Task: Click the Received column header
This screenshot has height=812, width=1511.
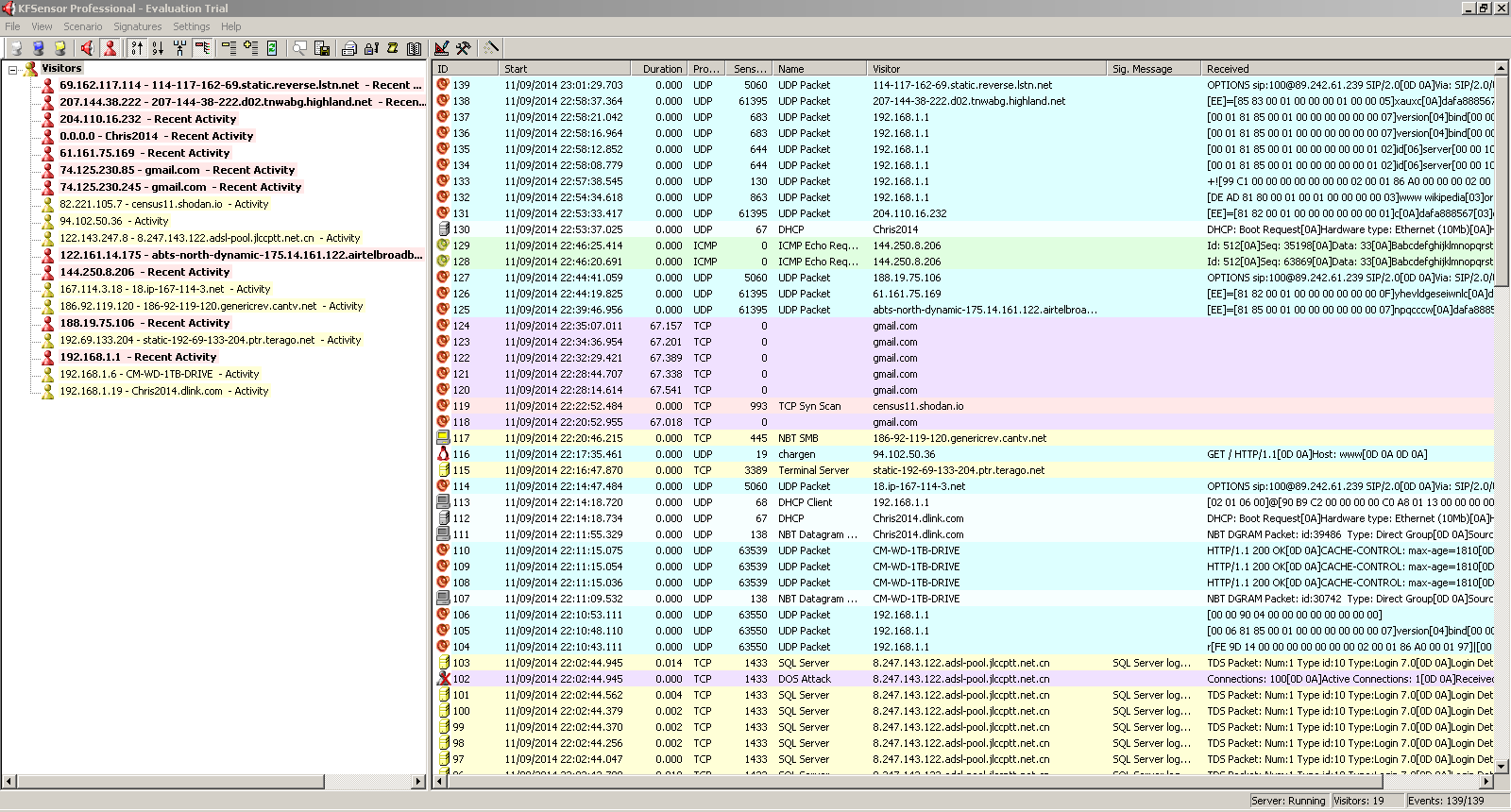Action: [1348, 69]
